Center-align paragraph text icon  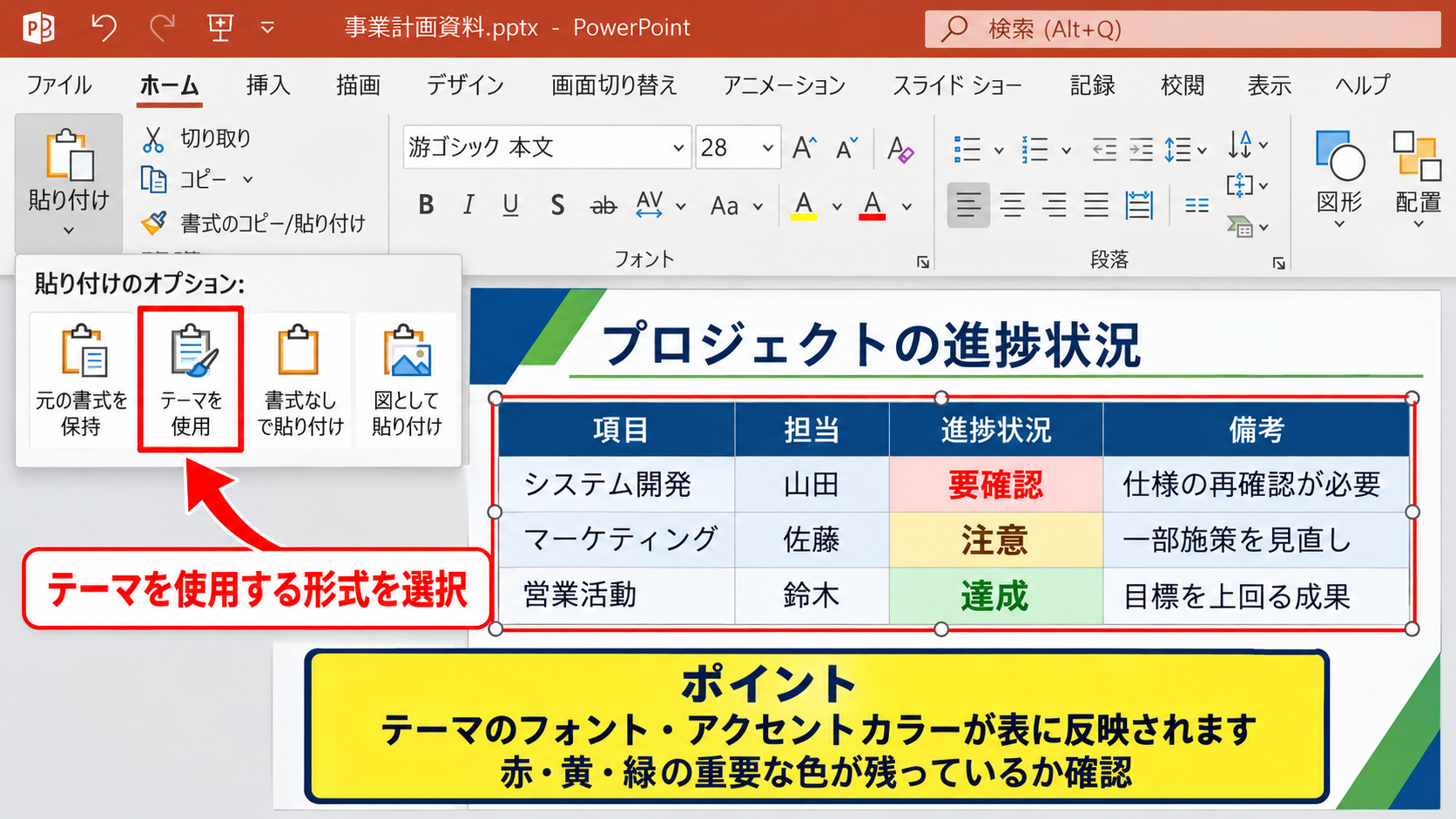(1012, 205)
